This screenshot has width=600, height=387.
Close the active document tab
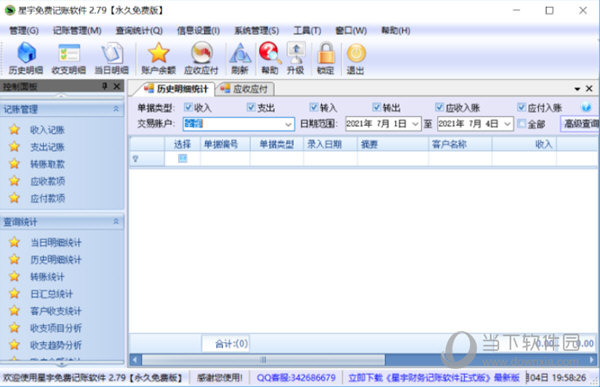[589, 89]
